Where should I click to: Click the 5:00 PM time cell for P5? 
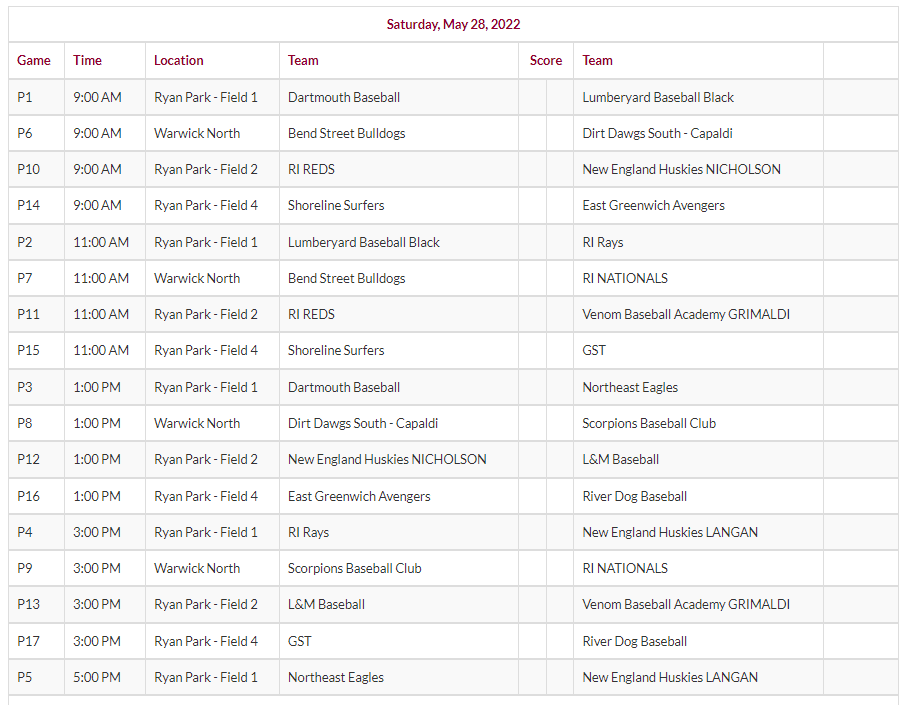[x=97, y=677]
